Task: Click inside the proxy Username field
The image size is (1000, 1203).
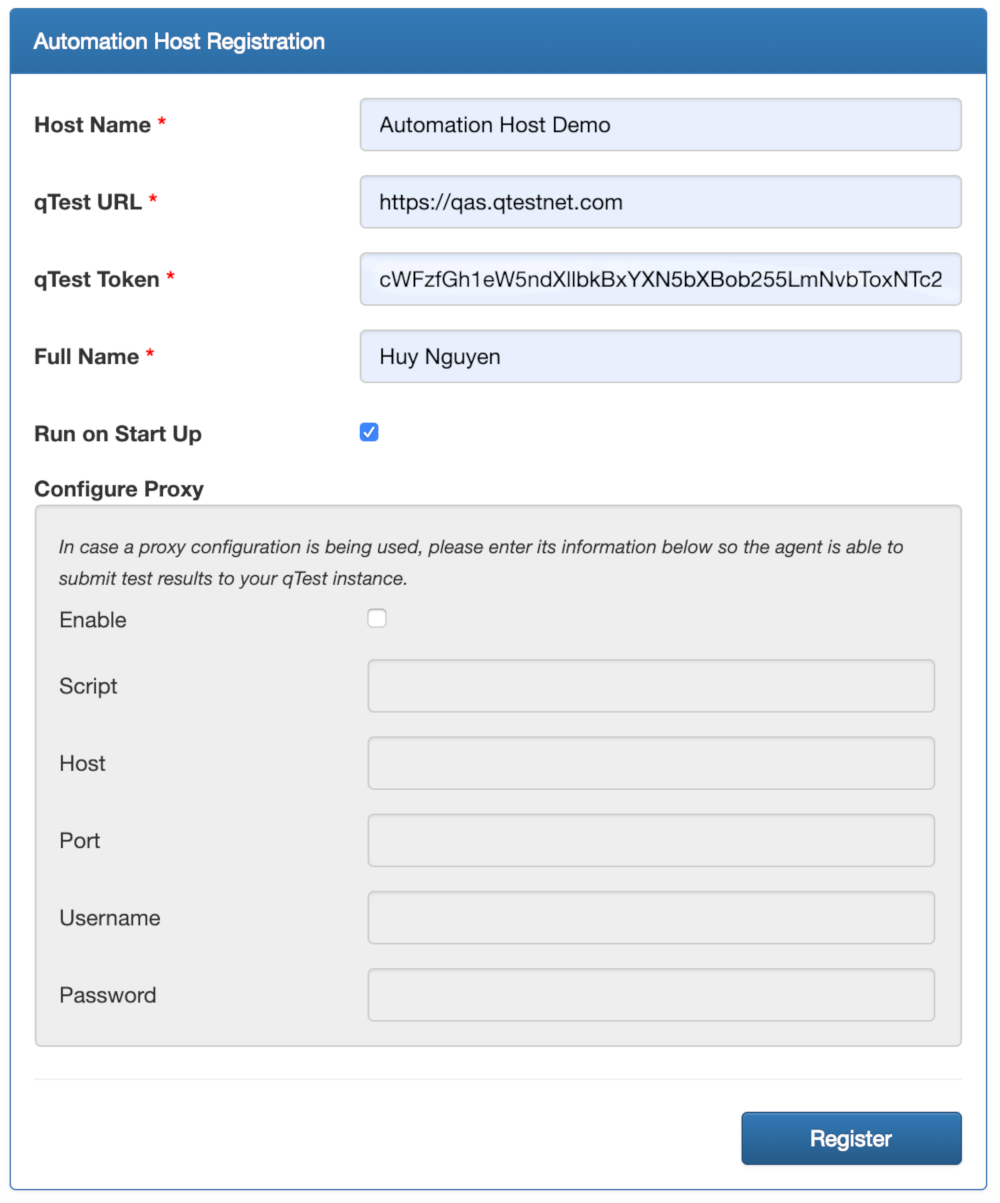Action: click(x=650, y=917)
